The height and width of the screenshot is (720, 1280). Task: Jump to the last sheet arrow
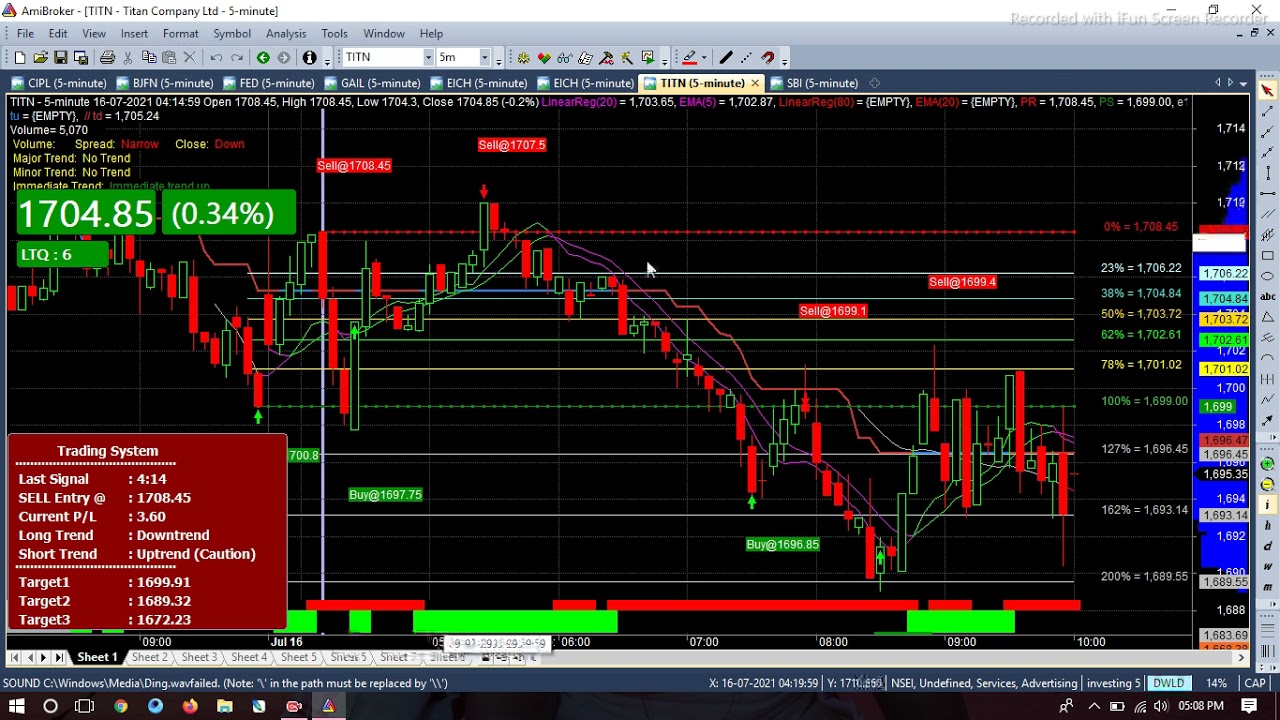point(59,657)
